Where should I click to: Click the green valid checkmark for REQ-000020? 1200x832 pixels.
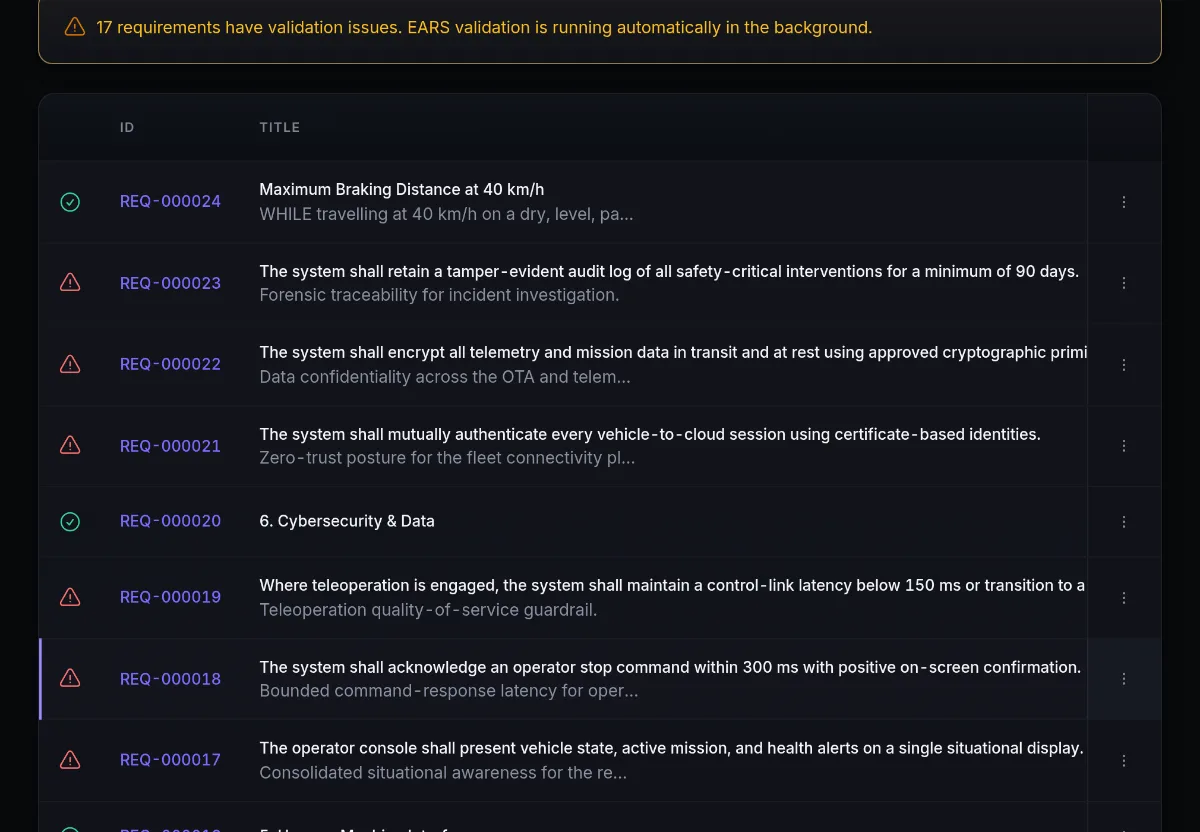tap(70, 521)
